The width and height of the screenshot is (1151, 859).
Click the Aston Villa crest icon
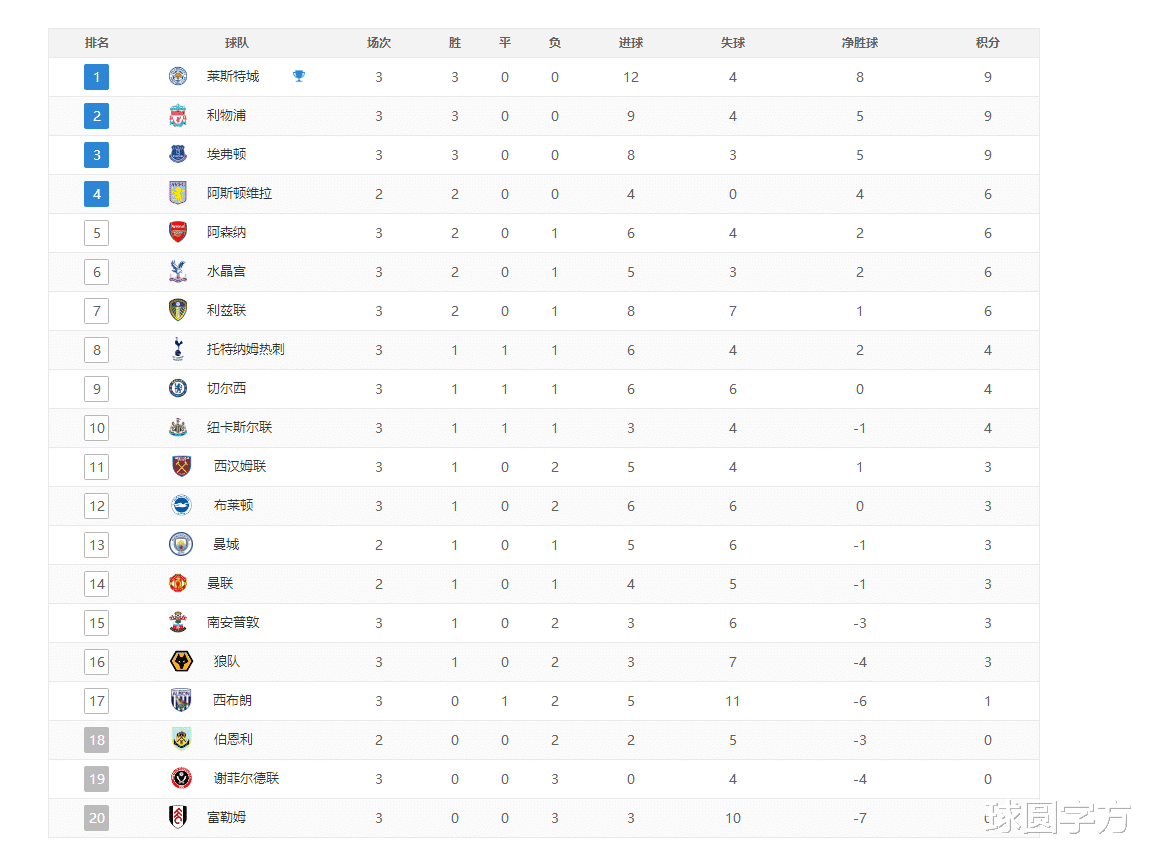coord(178,194)
